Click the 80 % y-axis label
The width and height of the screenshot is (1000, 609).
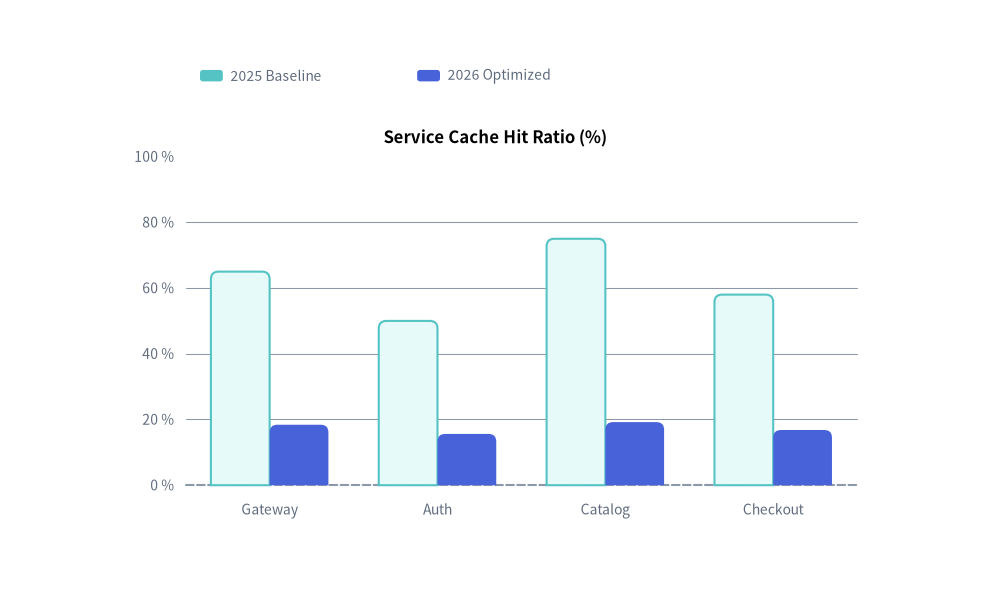click(158, 223)
